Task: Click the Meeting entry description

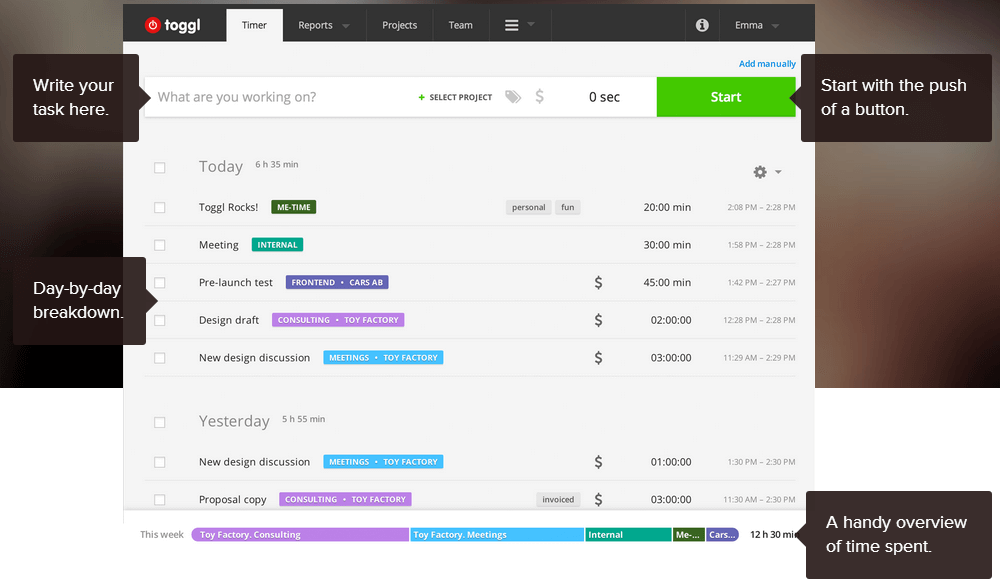Action: (x=218, y=245)
